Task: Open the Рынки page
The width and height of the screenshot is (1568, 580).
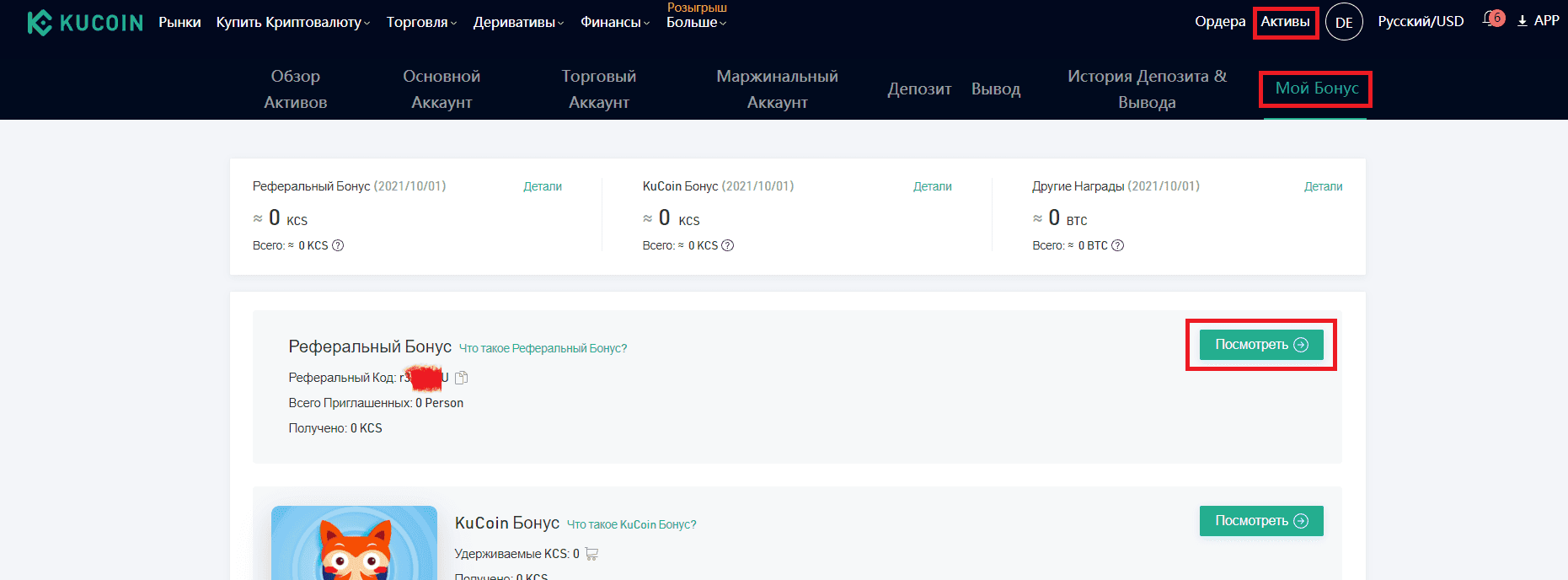Action: click(179, 23)
